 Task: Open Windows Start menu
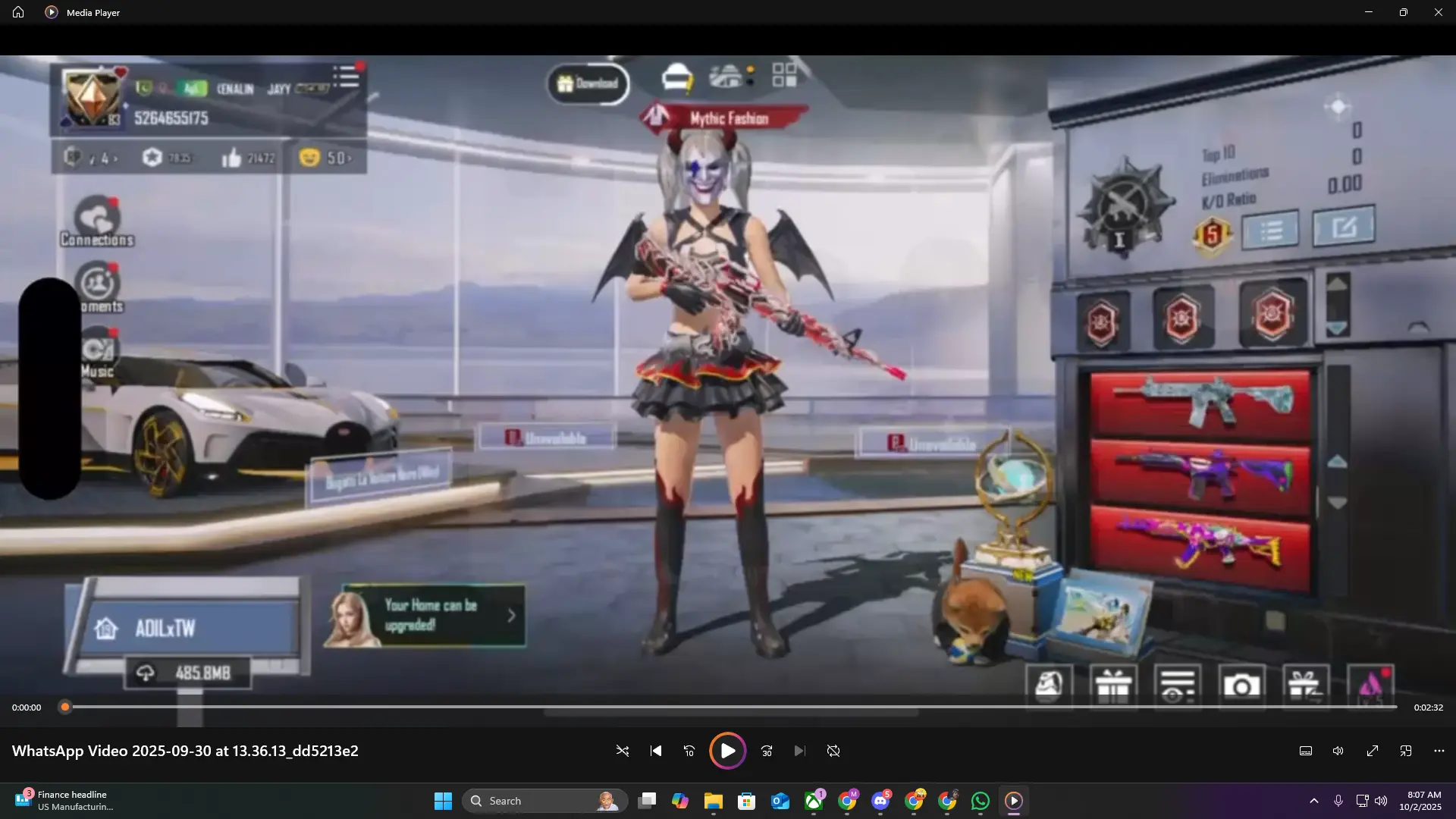pos(443,801)
